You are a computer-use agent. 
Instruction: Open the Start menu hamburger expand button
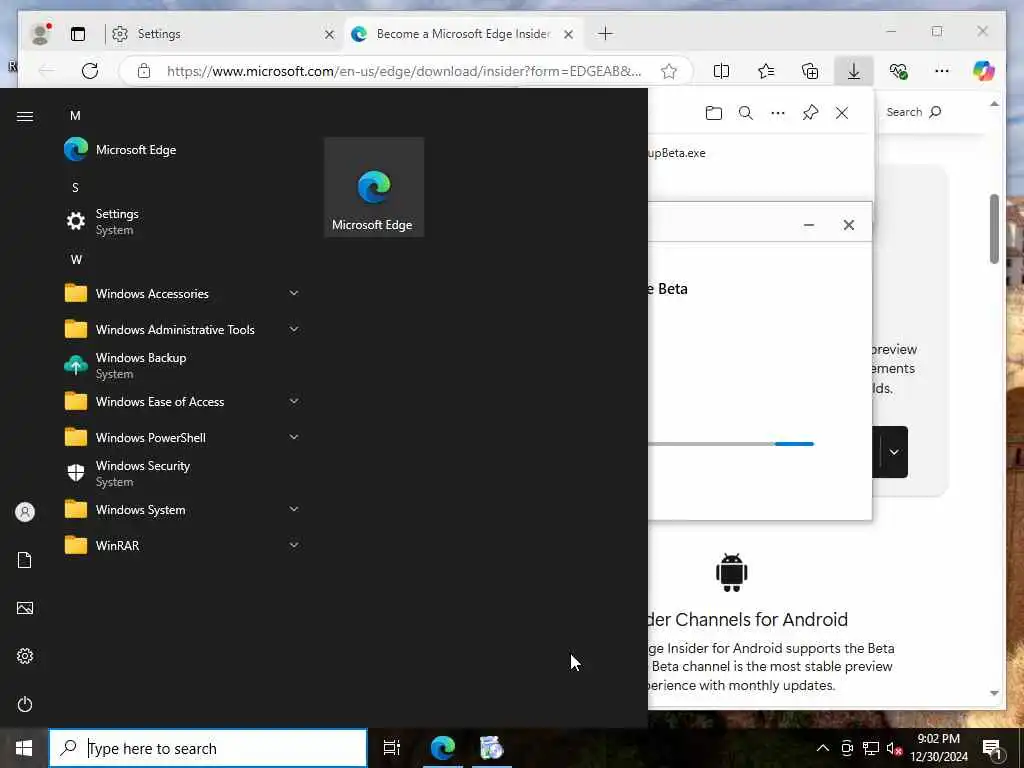pos(25,116)
